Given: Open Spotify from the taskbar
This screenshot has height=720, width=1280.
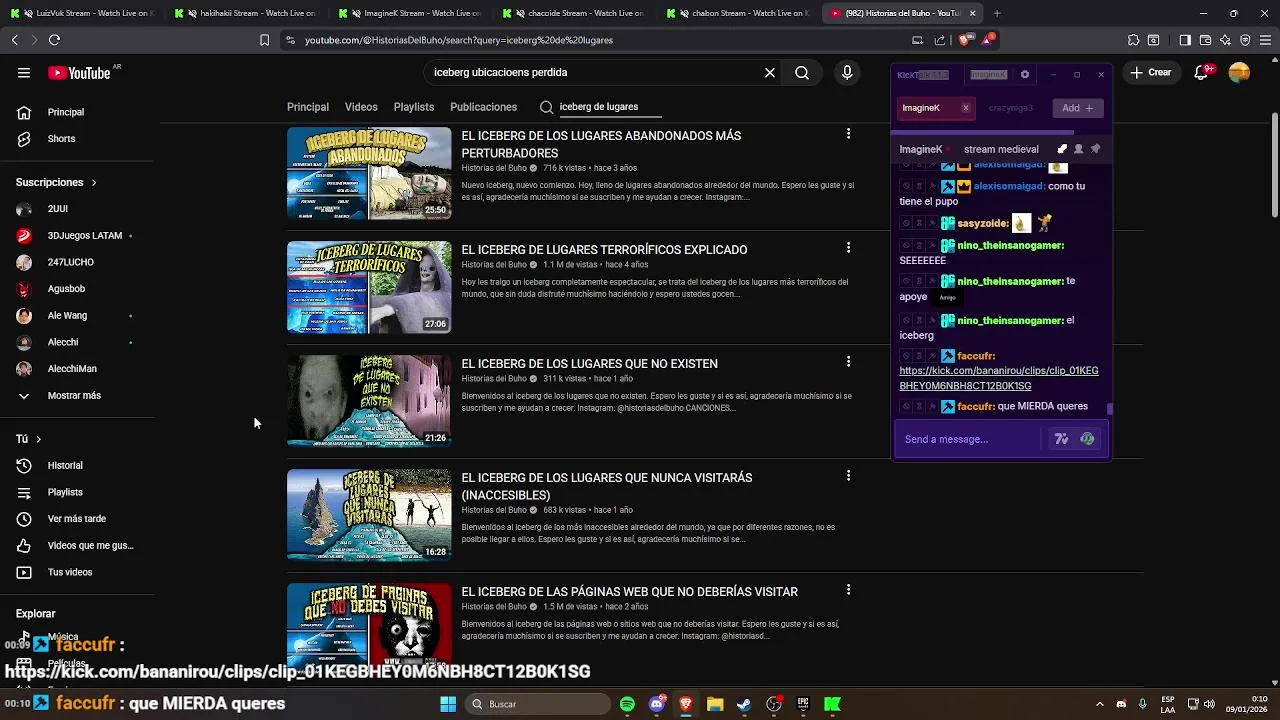Looking at the screenshot, I should tap(627, 704).
